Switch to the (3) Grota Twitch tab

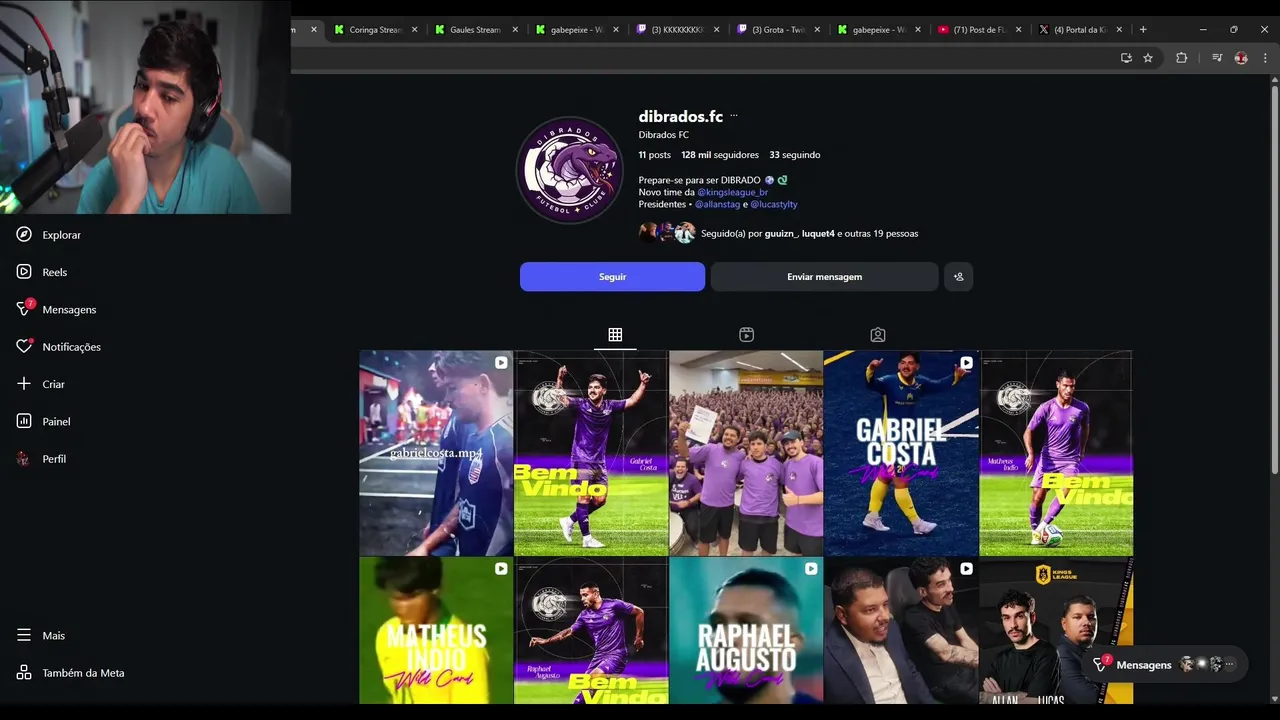[778, 30]
